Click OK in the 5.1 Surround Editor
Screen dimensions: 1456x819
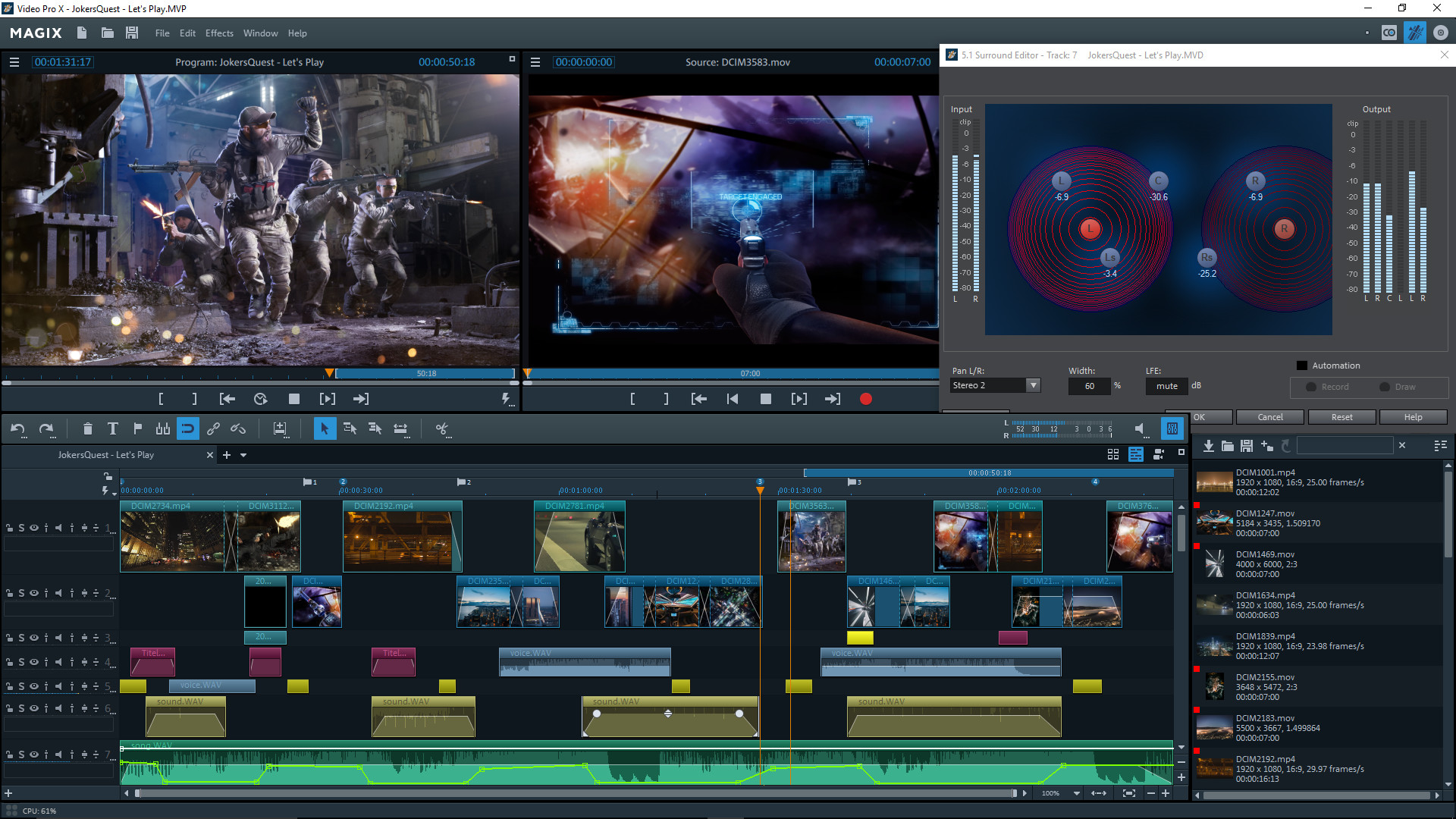[x=1200, y=417]
